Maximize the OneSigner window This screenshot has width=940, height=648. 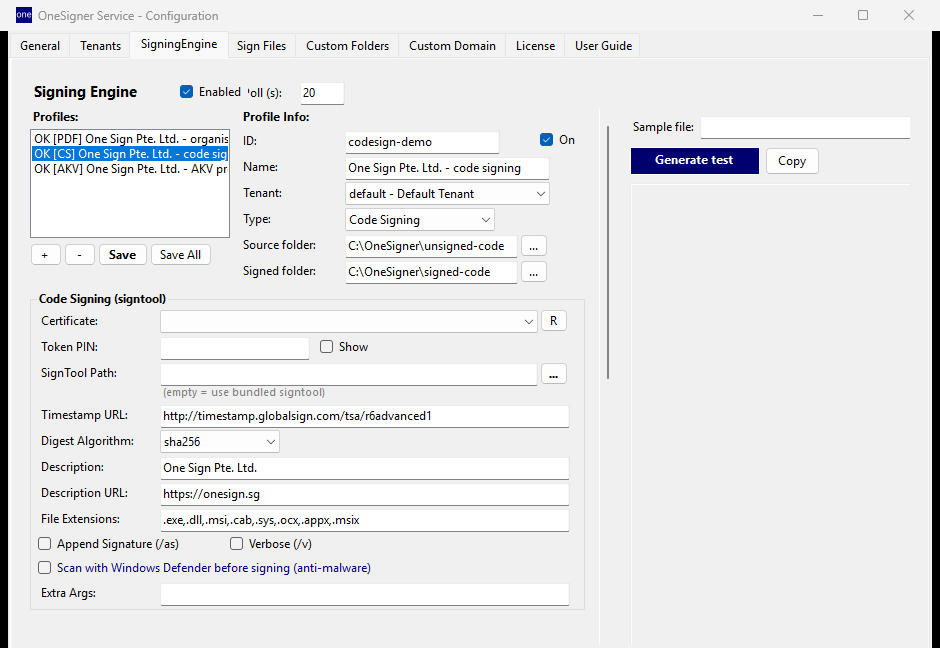863,15
